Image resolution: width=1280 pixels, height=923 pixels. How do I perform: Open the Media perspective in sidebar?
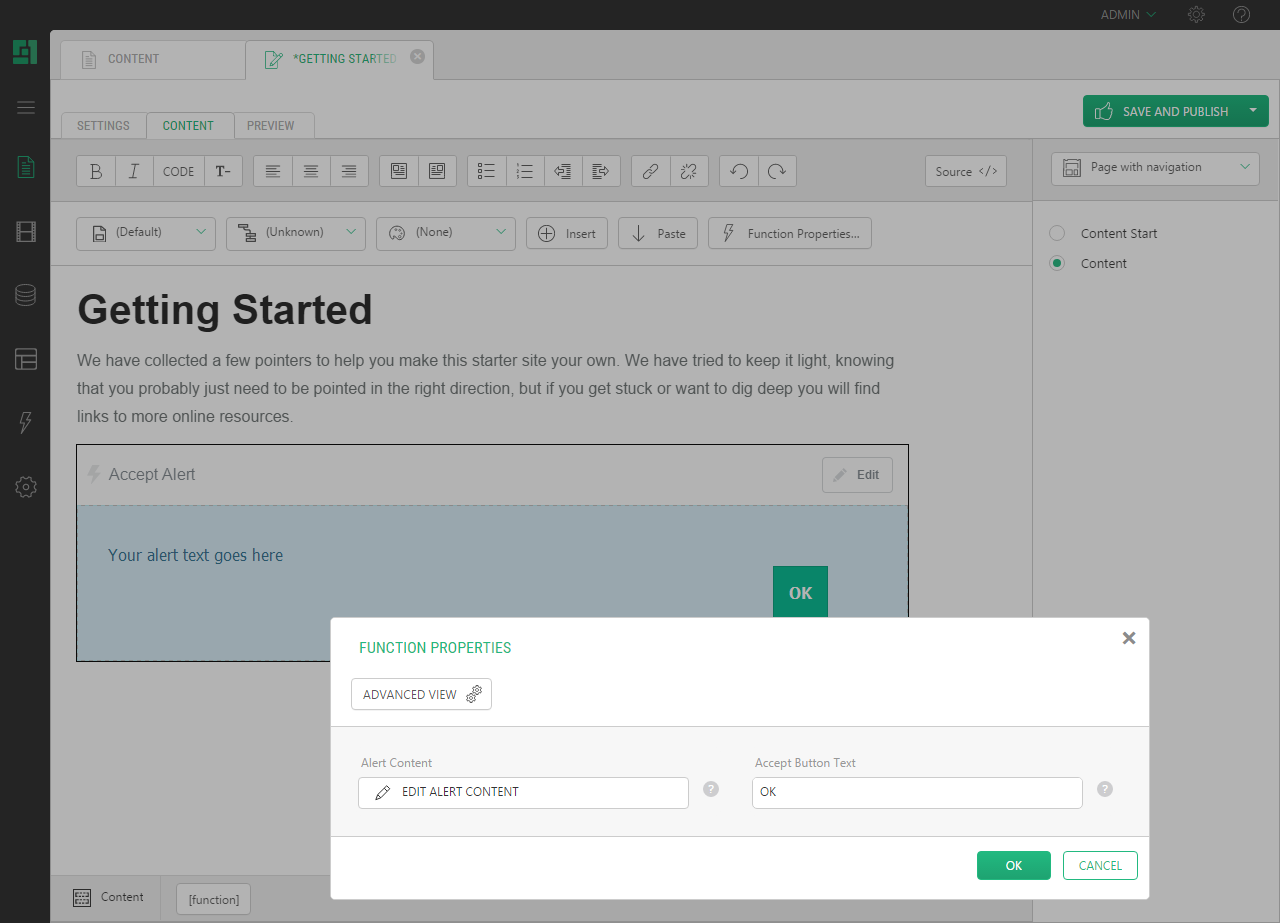point(26,232)
